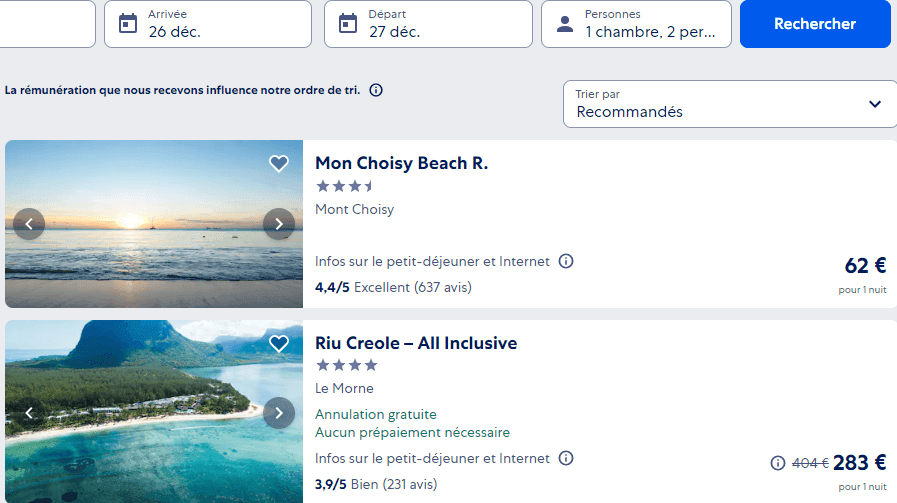
Task: Click Infos sur le petit-déjeuner text for Mon Choisy
Action: pyautogui.click(x=432, y=262)
